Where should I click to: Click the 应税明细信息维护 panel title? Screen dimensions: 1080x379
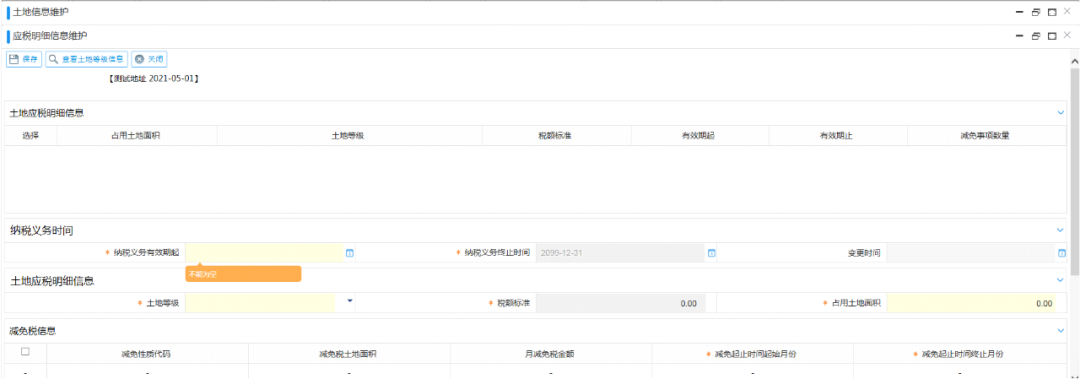pos(50,35)
